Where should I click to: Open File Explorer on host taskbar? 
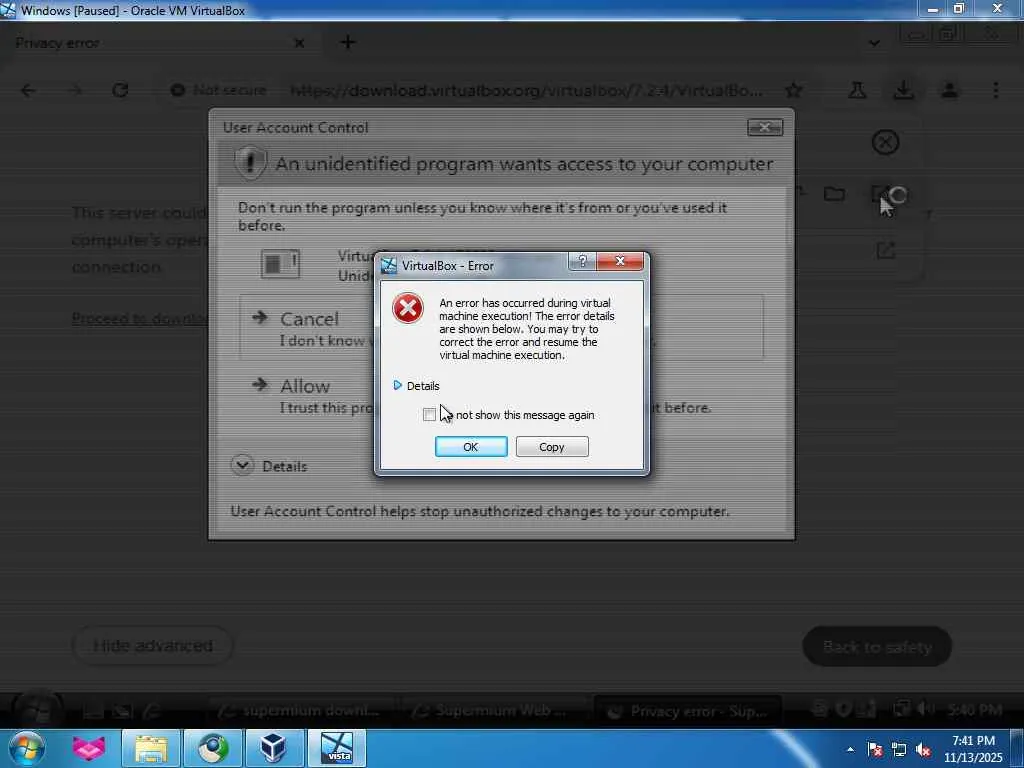pyautogui.click(x=151, y=748)
